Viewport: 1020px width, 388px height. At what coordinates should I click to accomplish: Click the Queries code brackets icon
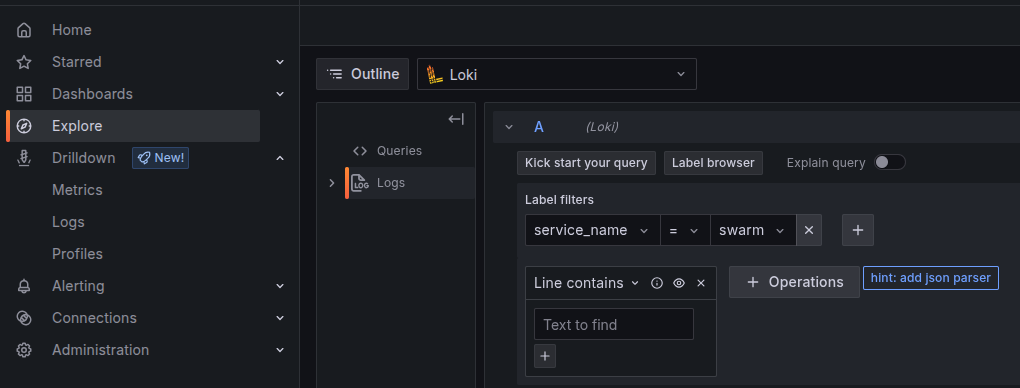tap(360, 151)
